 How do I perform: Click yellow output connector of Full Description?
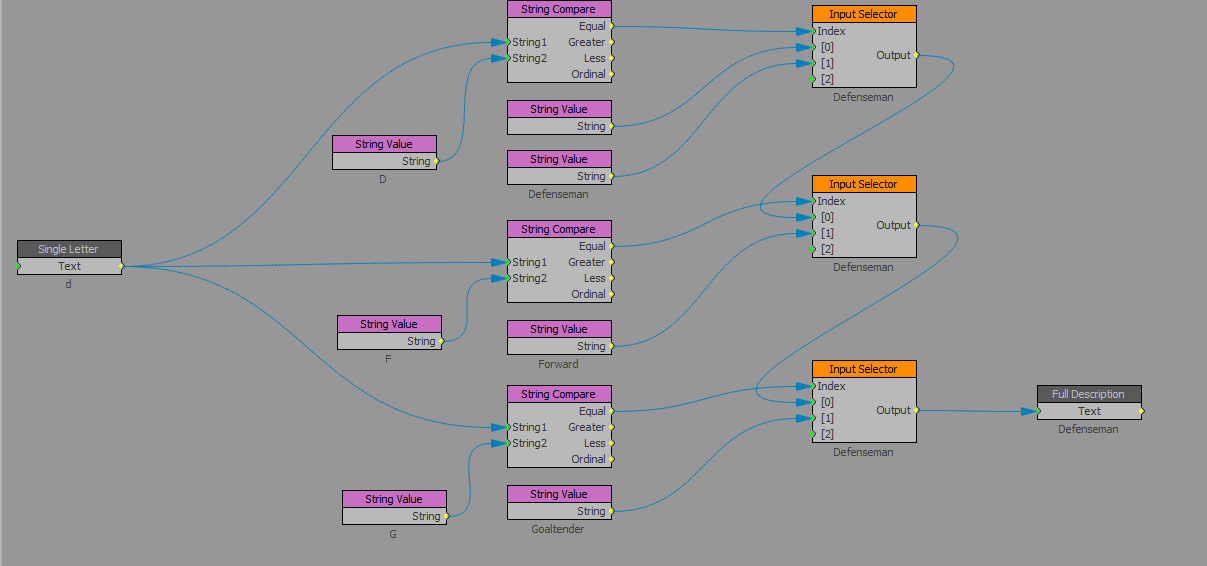coord(1142,411)
